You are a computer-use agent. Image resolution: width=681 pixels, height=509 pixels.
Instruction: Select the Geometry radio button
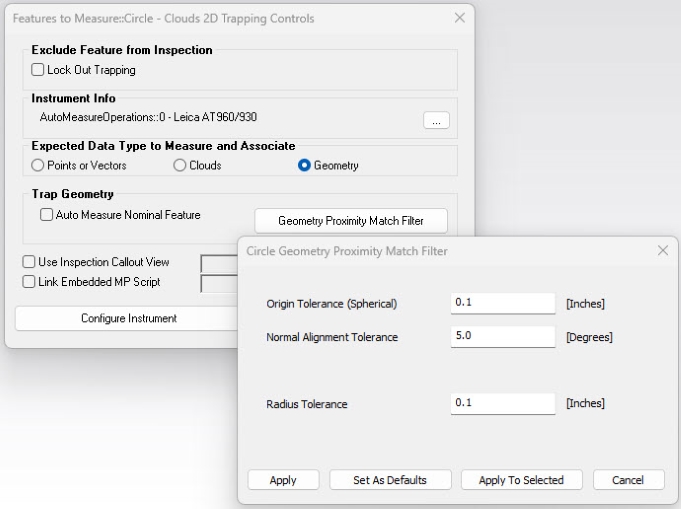coord(304,165)
